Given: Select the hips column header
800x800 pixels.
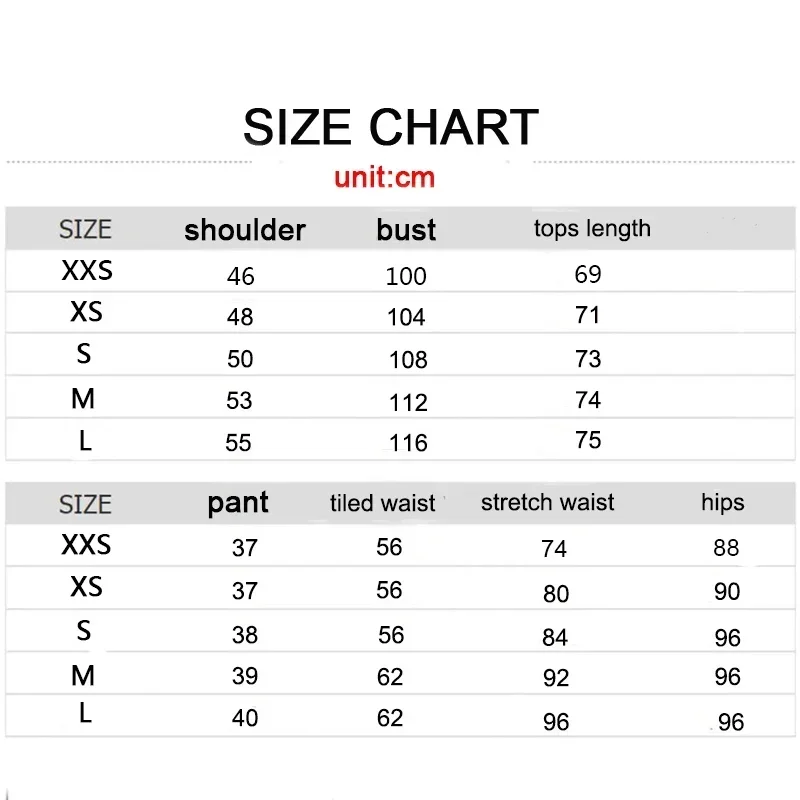Looking at the screenshot, I should pyautogui.click(x=723, y=503).
